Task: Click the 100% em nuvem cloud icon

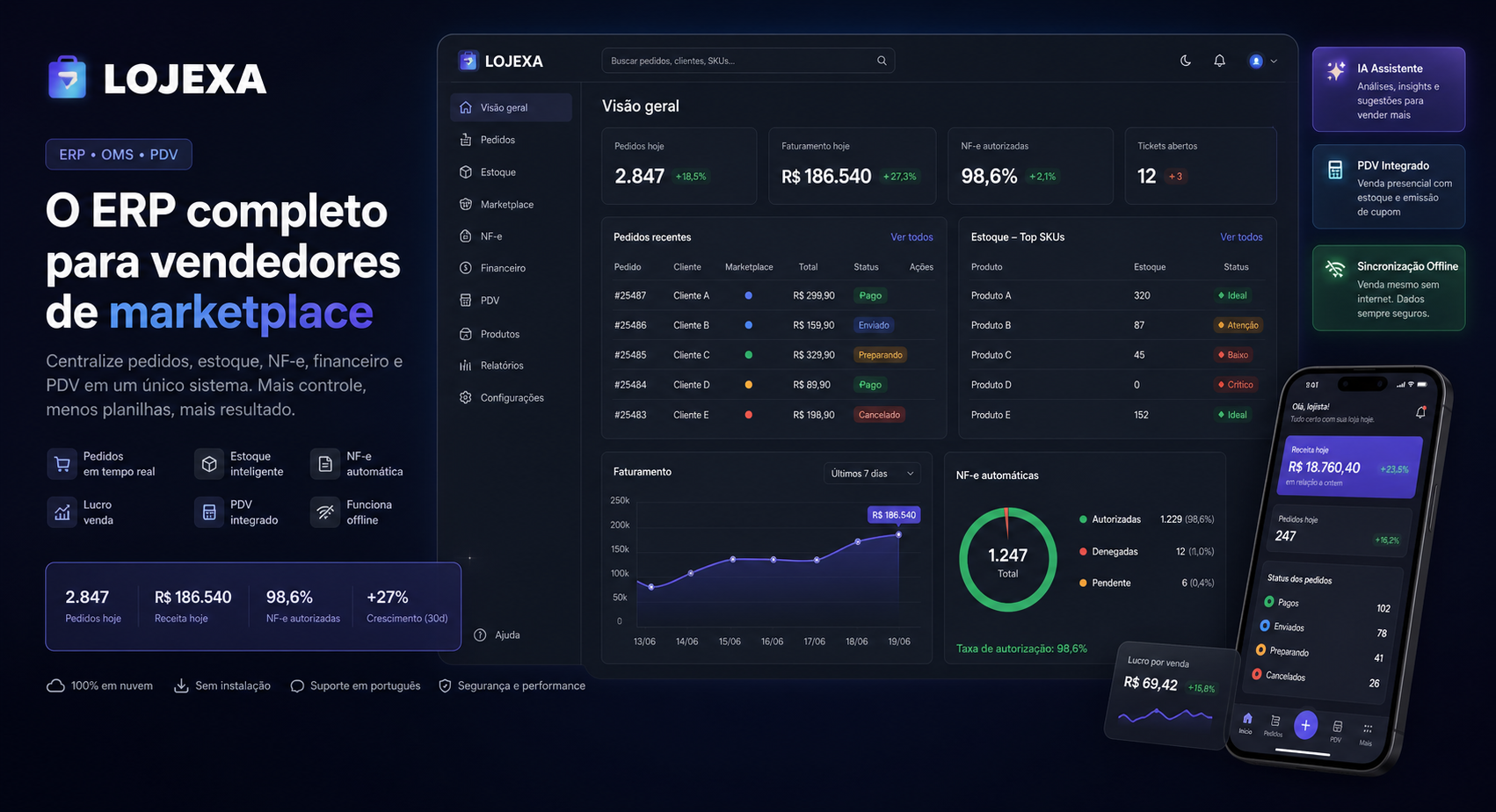Action: 55,685
